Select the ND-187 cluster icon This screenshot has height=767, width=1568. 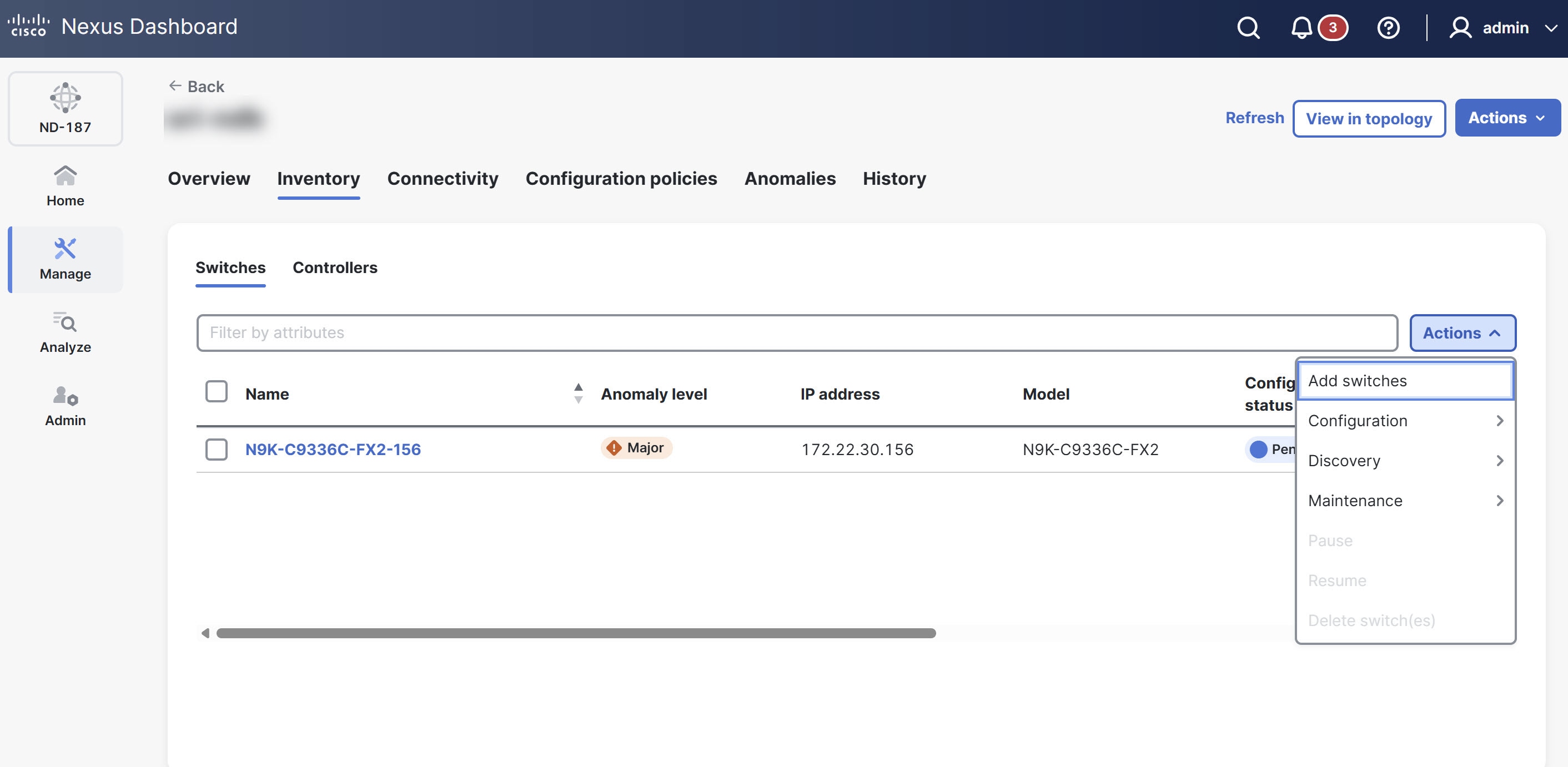tap(65, 108)
